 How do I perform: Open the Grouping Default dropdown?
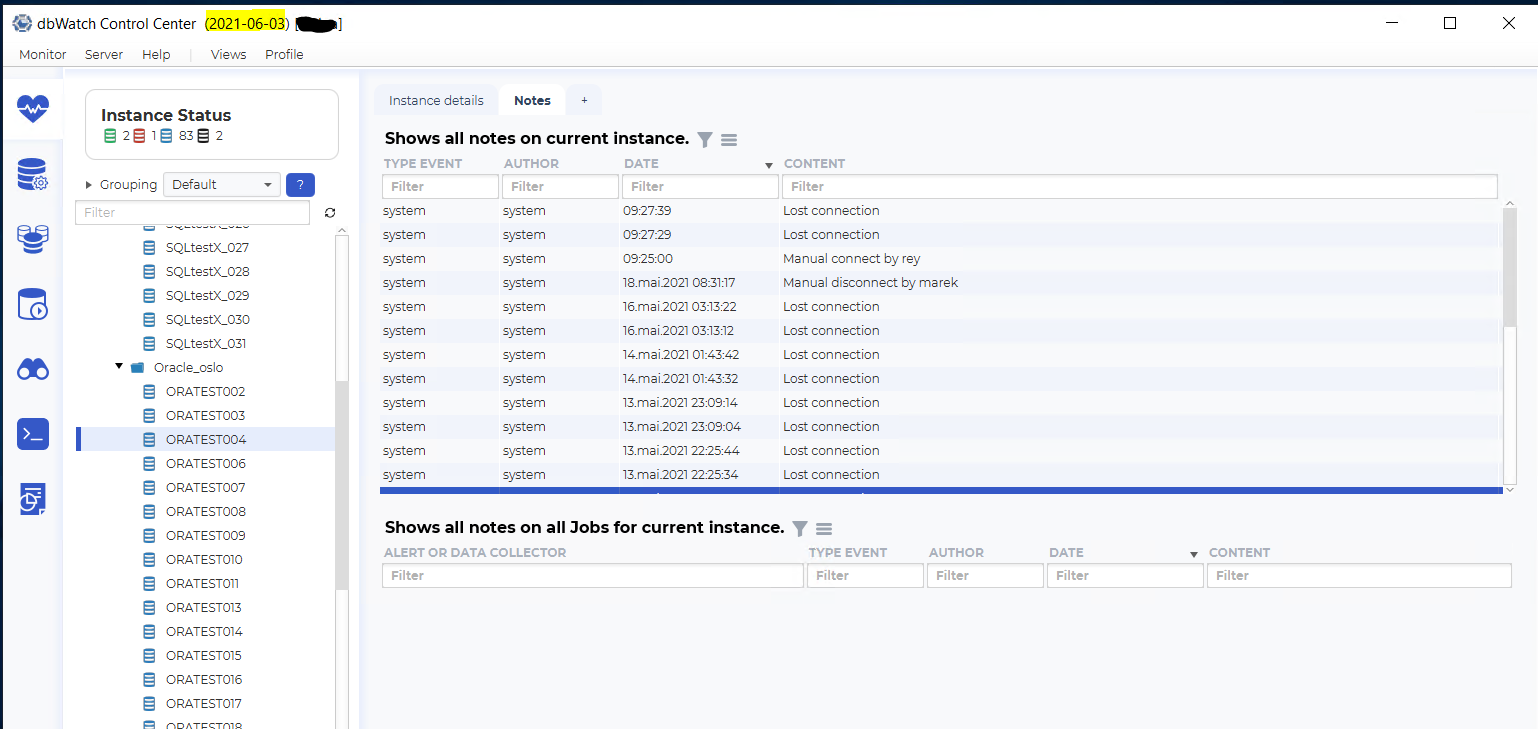222,185
